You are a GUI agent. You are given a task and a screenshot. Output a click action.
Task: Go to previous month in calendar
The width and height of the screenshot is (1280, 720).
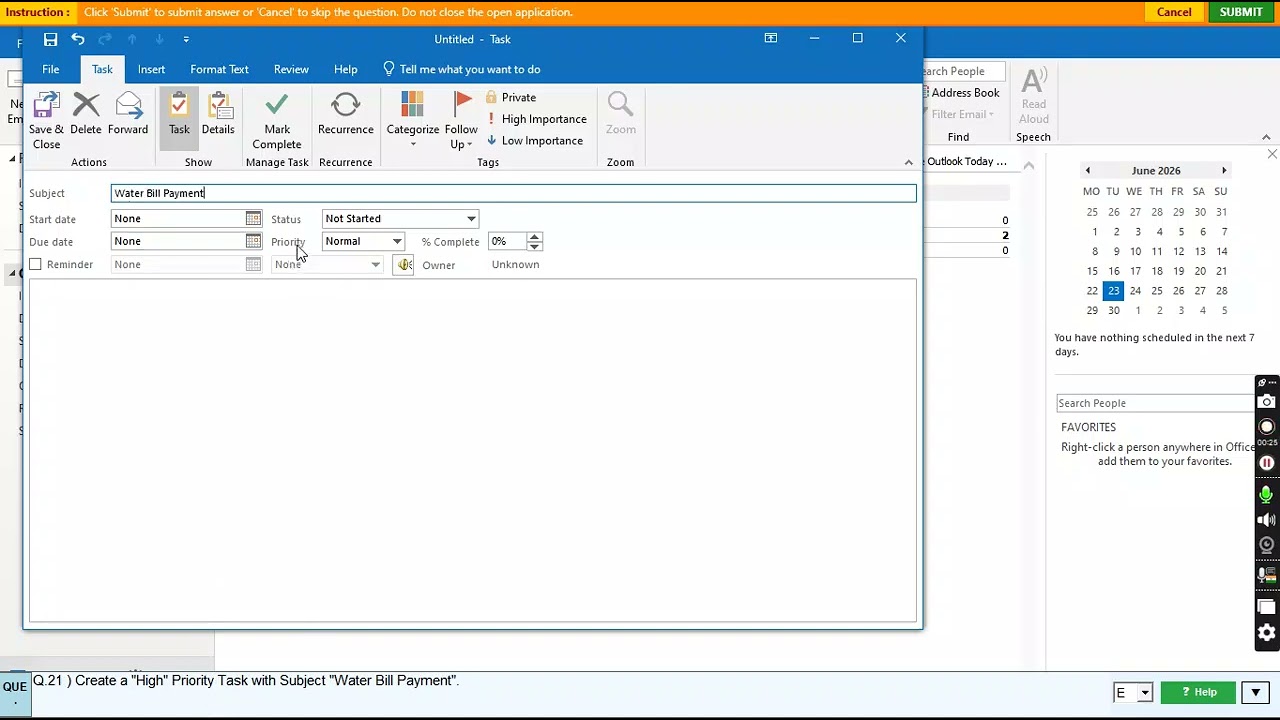1088,171
